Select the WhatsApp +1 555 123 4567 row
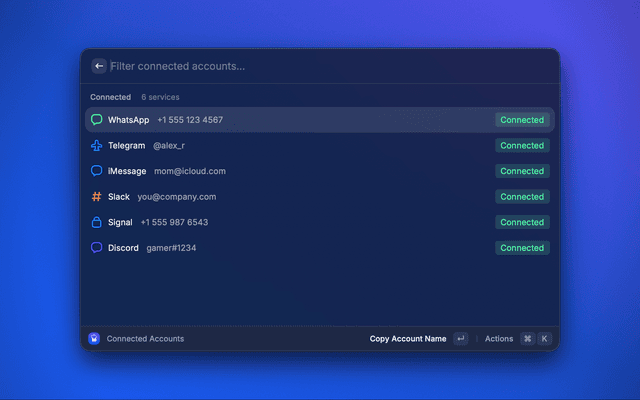Screen dimensions: 640x400 (300, 120)
